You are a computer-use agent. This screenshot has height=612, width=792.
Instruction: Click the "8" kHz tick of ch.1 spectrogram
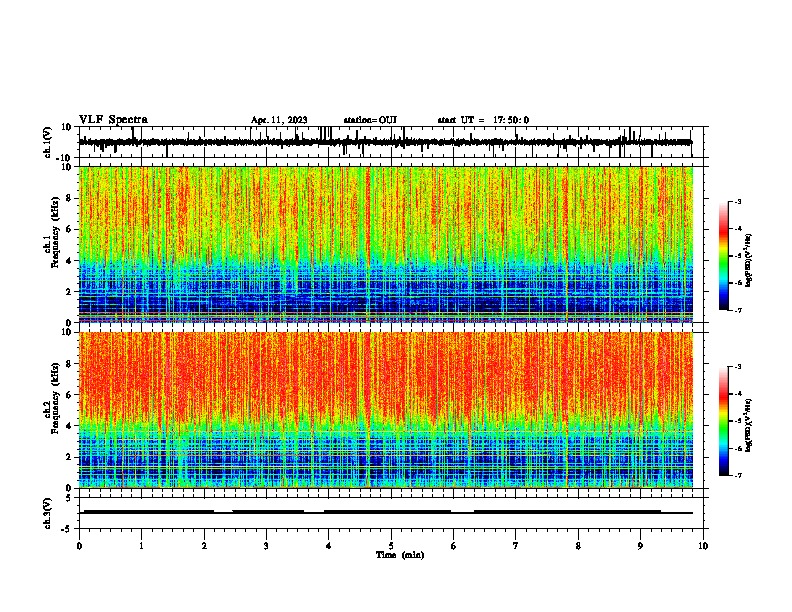tap(69, 198)
